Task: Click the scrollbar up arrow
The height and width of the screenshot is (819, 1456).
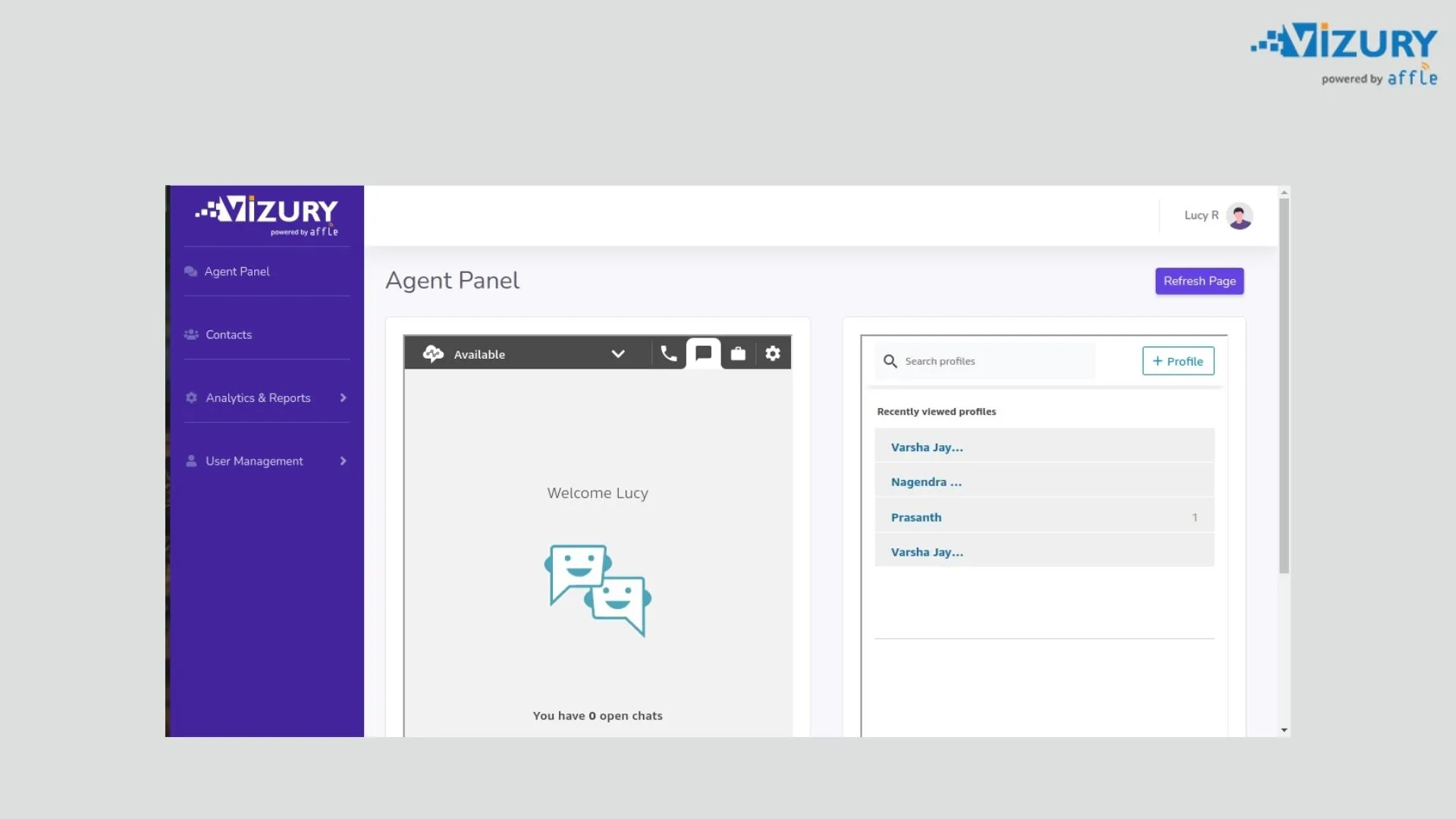Action: point(1284,193)
